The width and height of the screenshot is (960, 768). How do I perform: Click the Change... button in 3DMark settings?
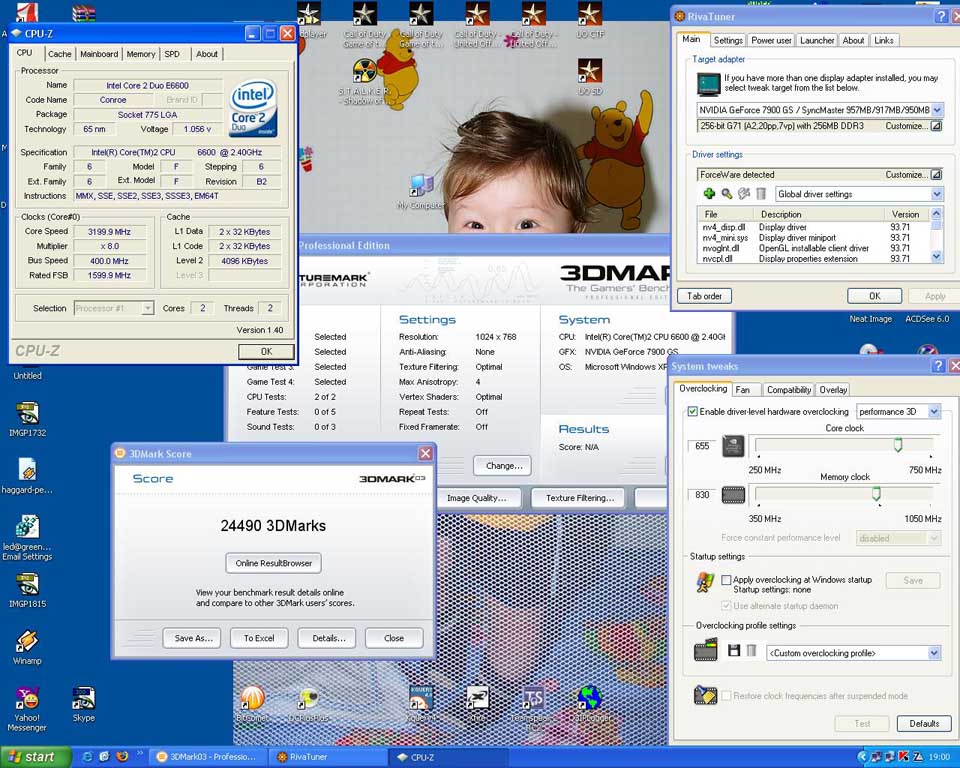point(504,465)
